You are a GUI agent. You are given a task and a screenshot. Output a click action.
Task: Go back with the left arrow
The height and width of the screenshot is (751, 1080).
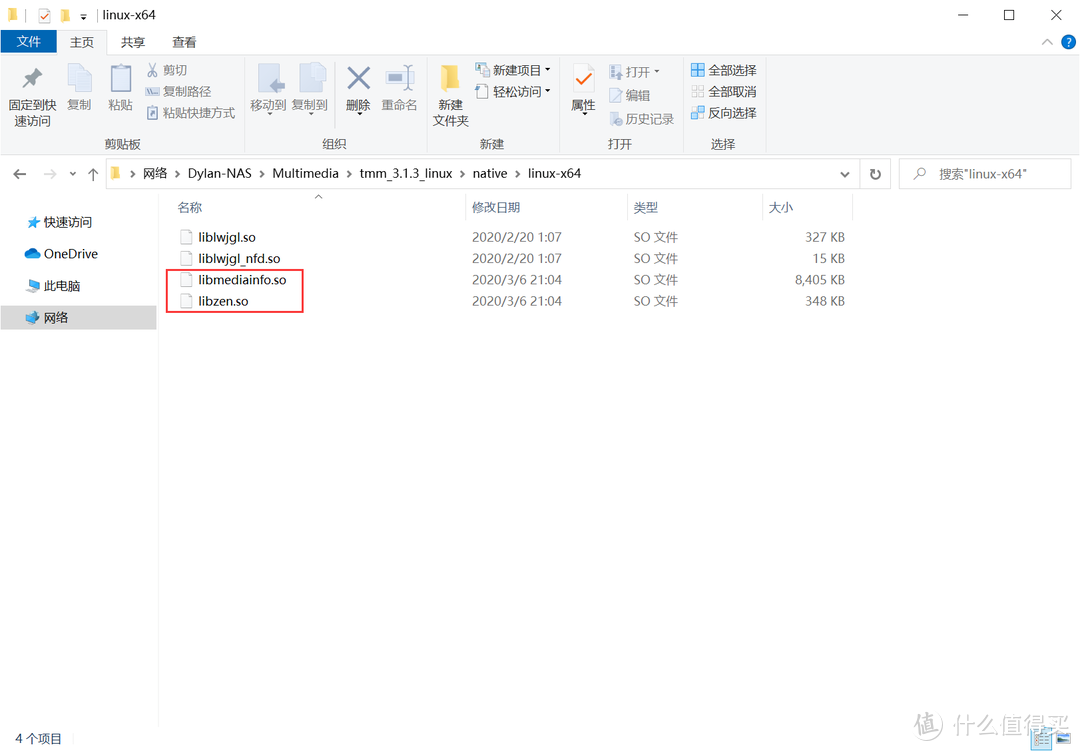click(20, 174)
